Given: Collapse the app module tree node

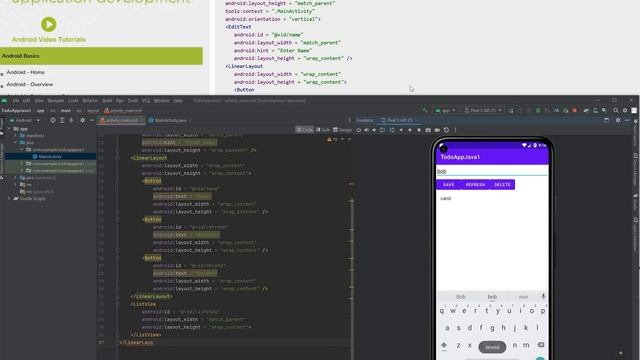Looking at the screenshot, I should [x=9, y=129].
